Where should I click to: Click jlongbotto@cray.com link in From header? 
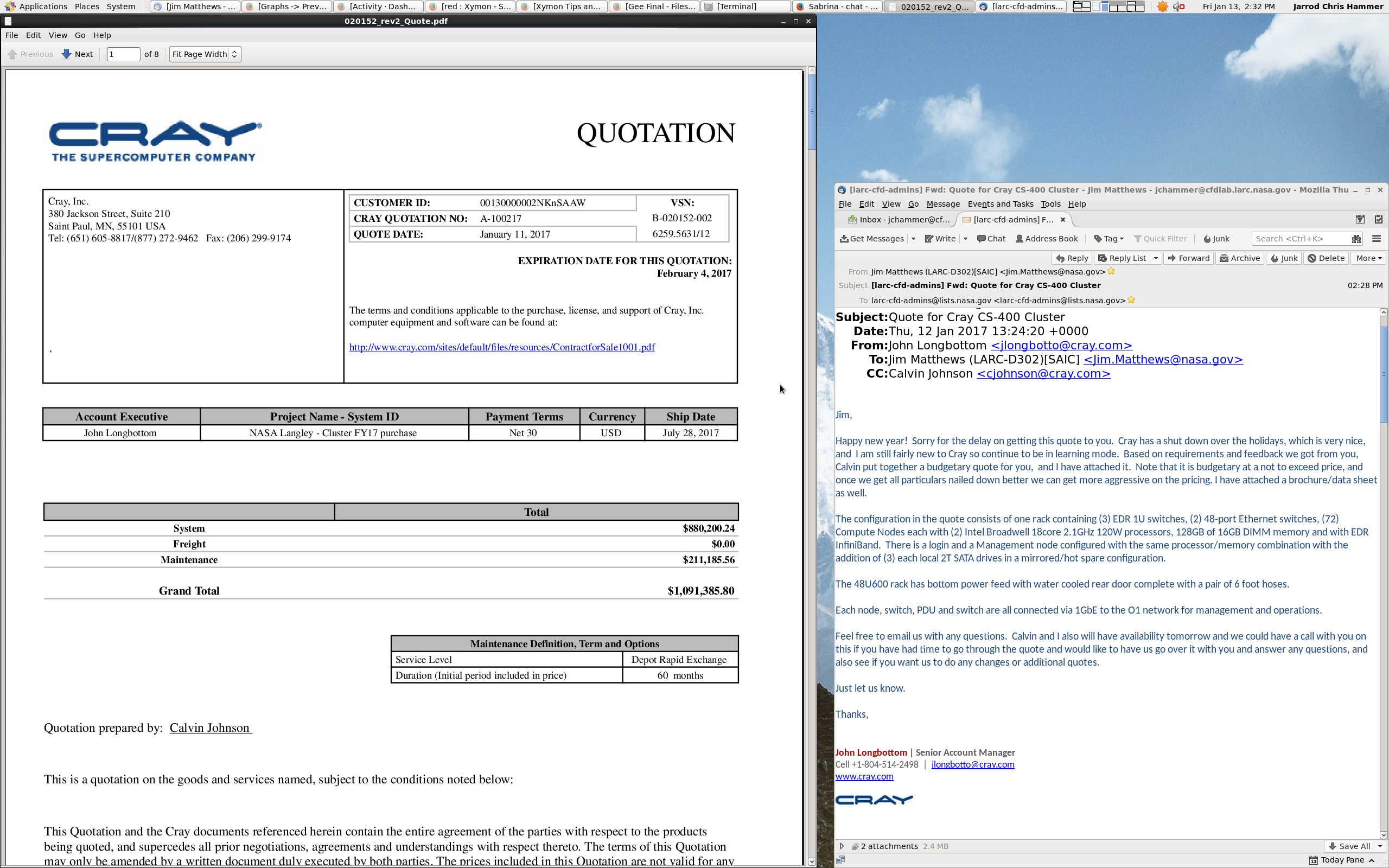1061,346
